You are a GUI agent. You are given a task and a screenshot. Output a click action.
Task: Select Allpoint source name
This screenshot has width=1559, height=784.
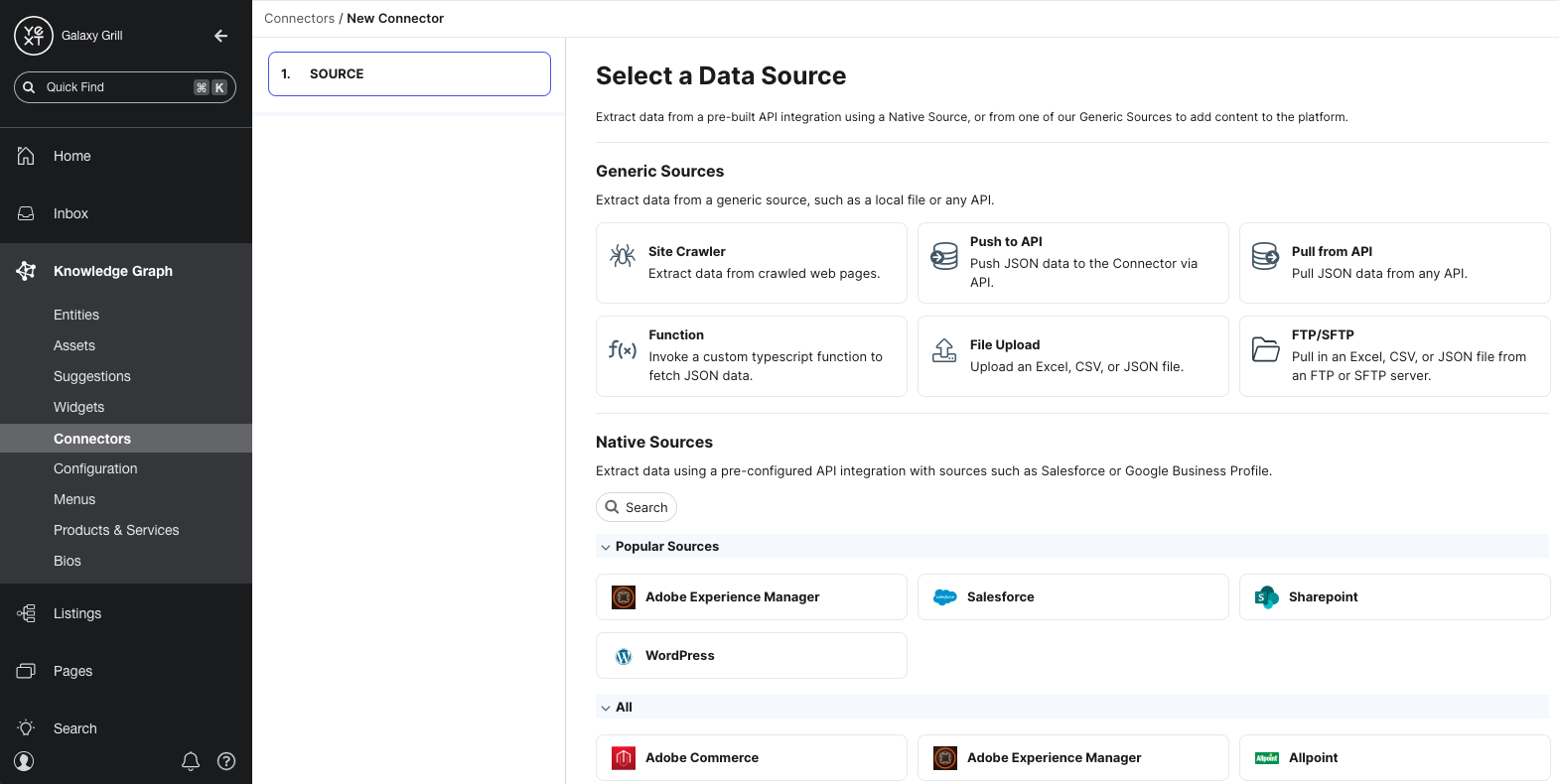point(1314,757)
